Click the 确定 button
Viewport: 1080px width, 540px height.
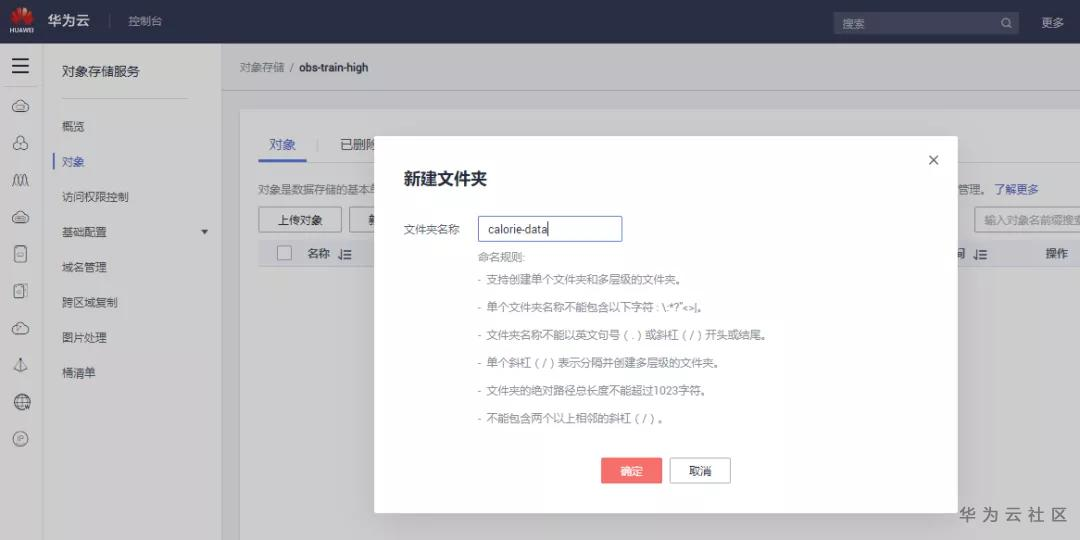click(632, 470)
